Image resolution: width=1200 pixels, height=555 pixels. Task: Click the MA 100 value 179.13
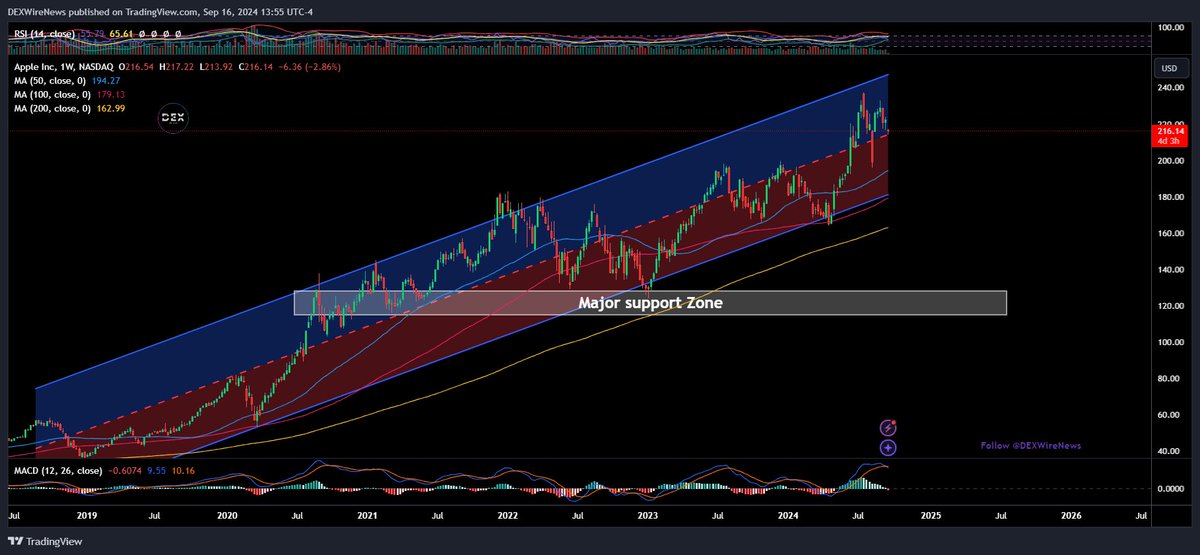tap(109, 93)
